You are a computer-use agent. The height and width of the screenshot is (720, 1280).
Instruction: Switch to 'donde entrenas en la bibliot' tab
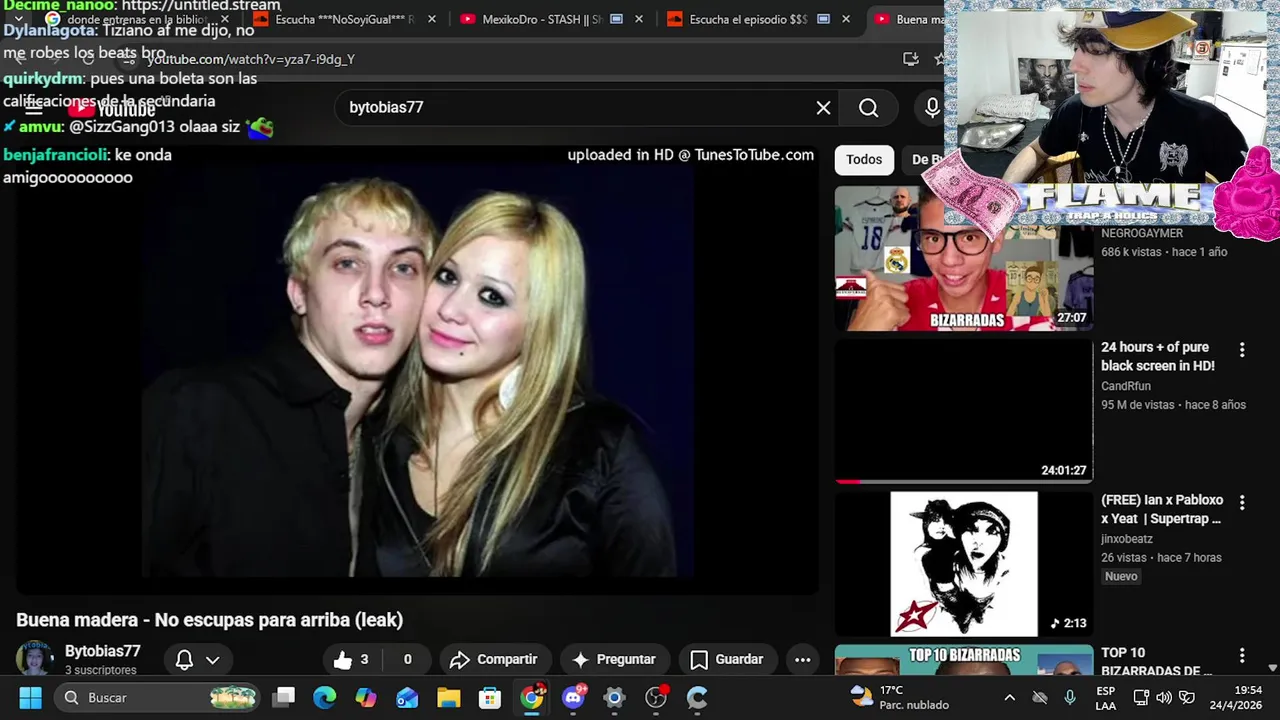tap(135, 19)
